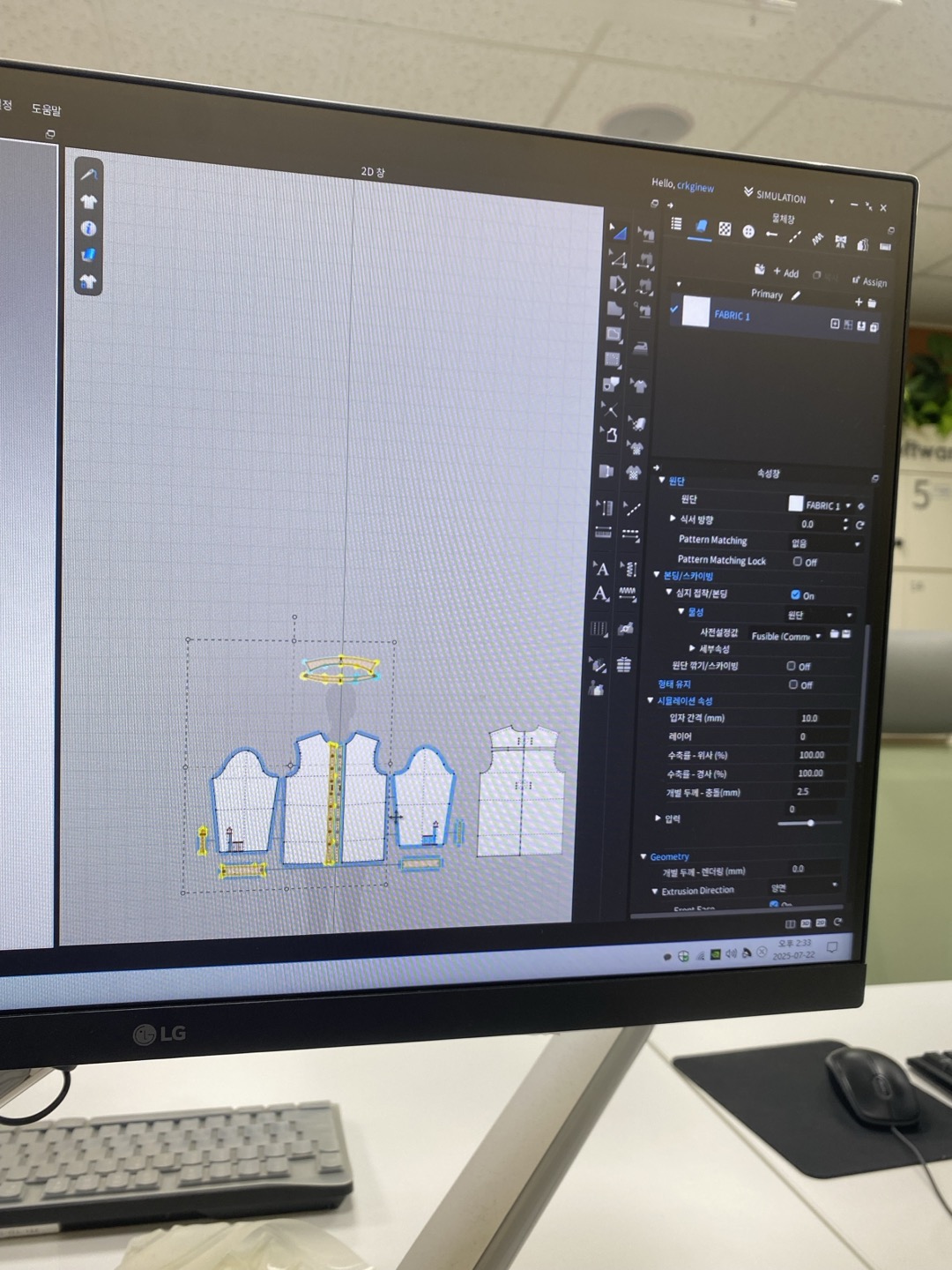Uncheck the 심지 접착/본딩 On checkbox

pos(796,595)
